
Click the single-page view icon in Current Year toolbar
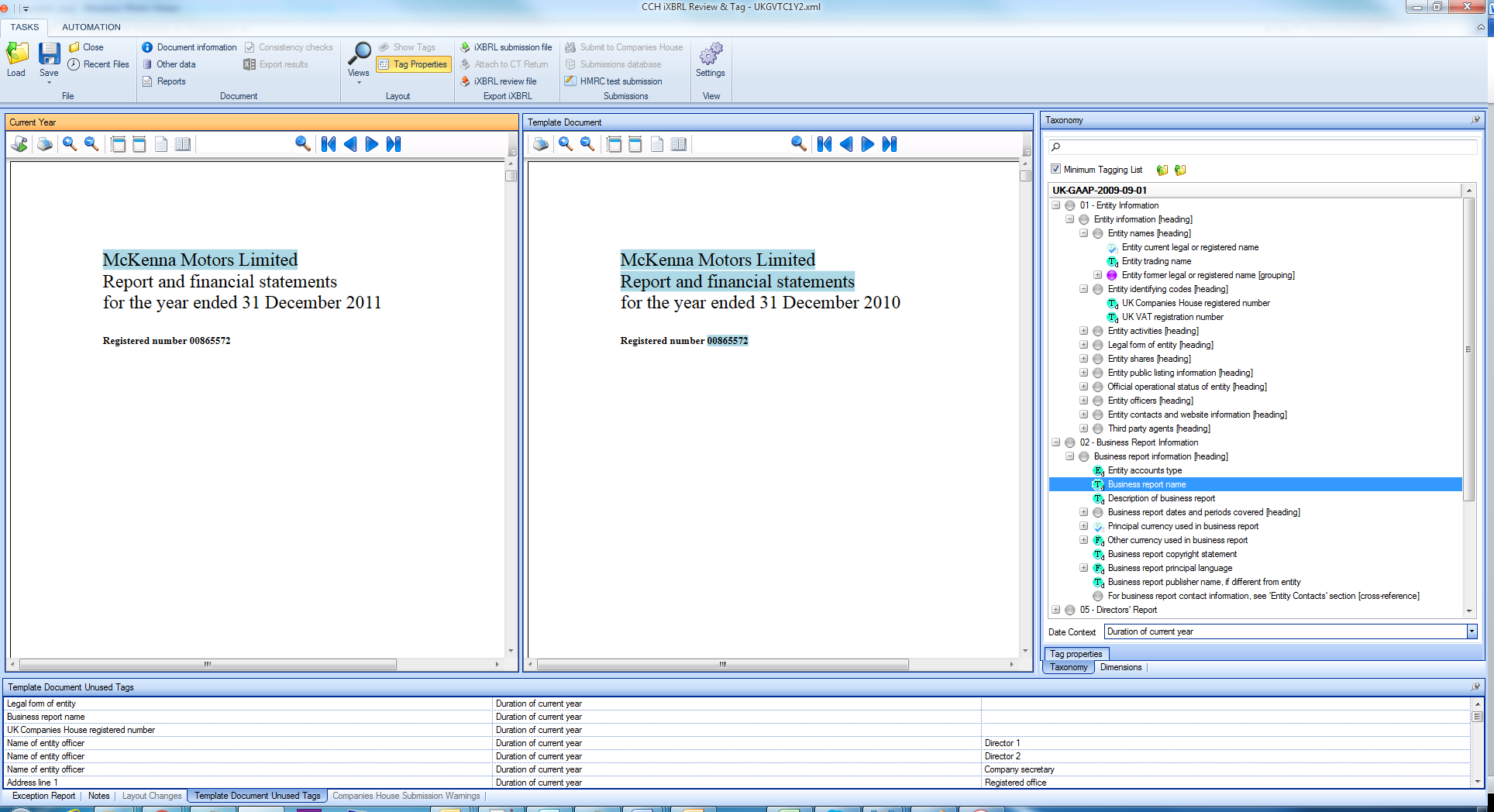(x=161, y=144)
